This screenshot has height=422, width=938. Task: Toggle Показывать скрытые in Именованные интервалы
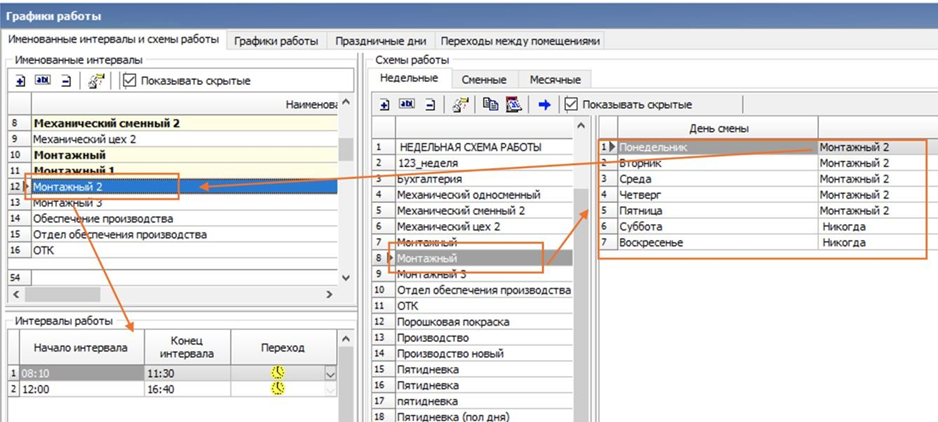tap(129, 81)
